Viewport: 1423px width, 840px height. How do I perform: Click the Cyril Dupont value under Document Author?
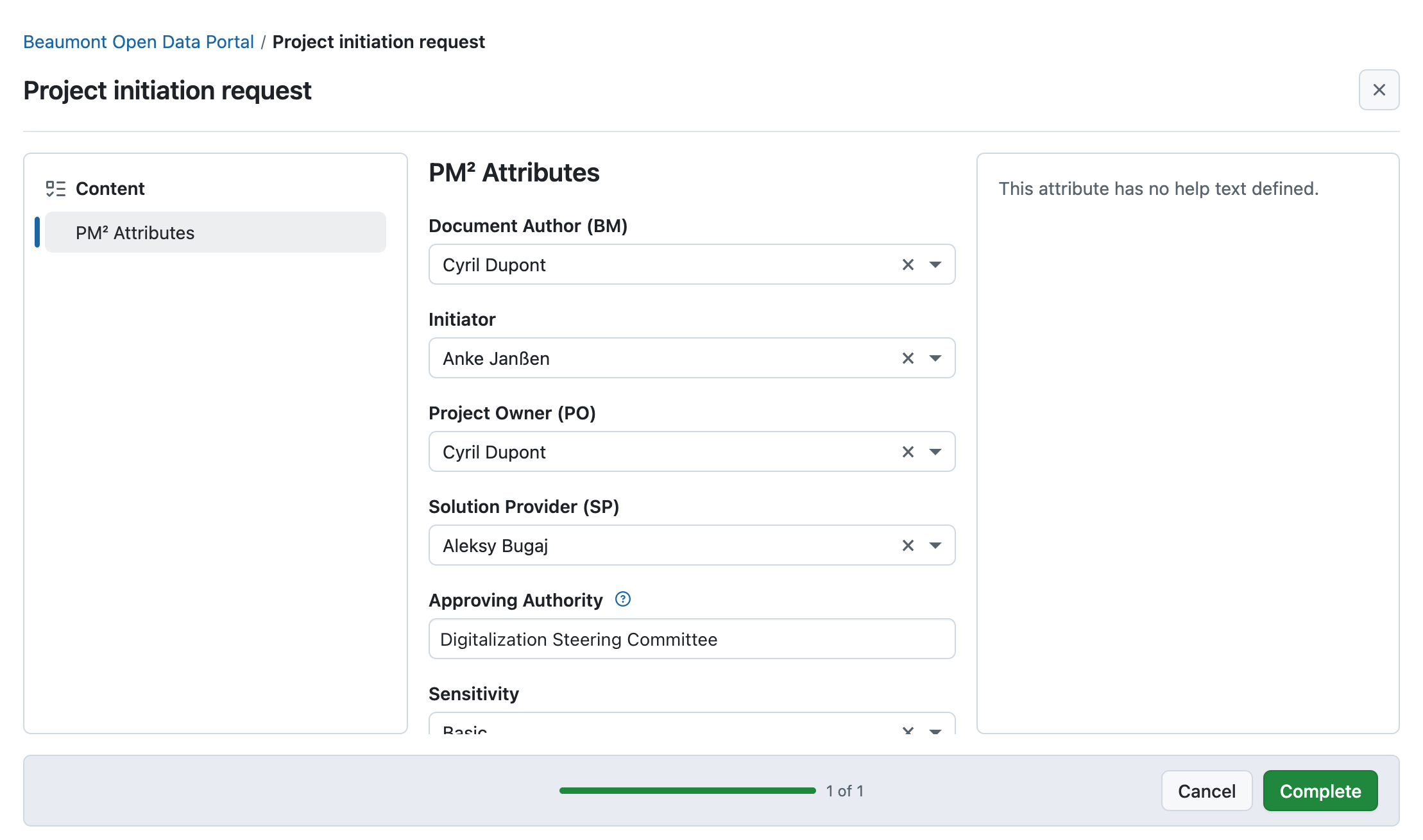494,265
